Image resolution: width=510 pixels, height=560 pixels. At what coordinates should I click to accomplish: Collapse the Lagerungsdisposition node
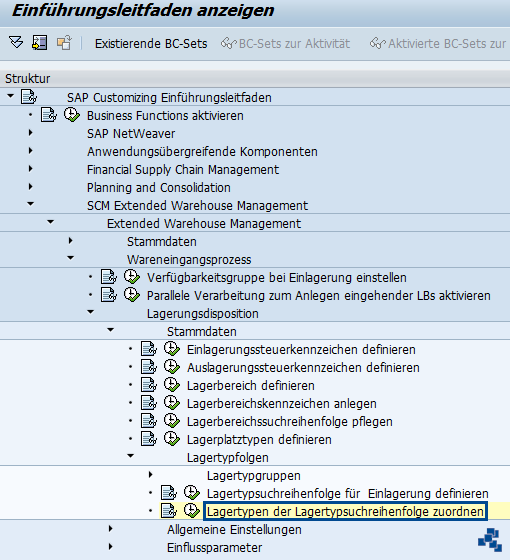point(90,312)
